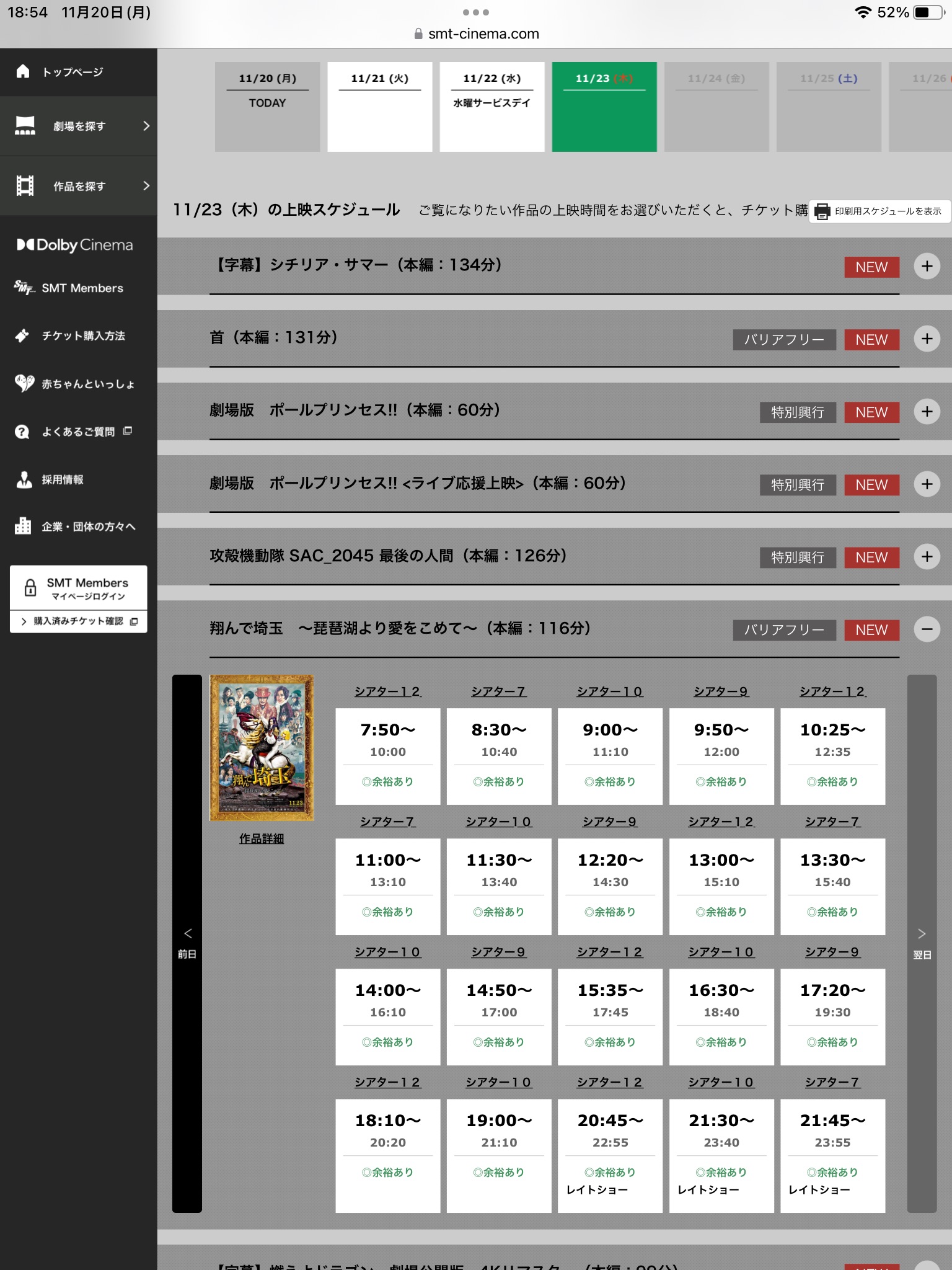
Task: Collapse the 翔んで埼玉 showtimes section
Action: [927, 629]
